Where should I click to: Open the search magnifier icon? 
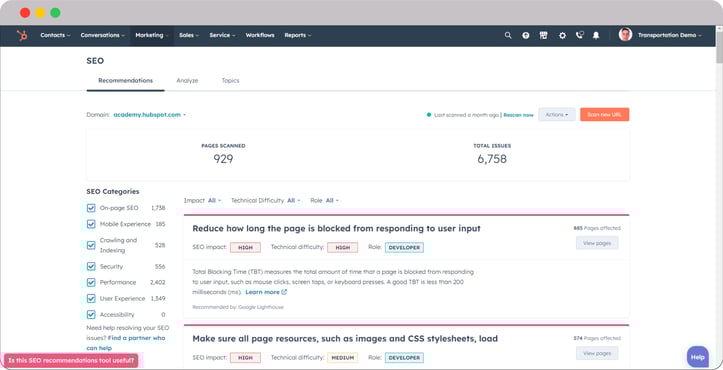pyautogui.click(x=508, y=36)
